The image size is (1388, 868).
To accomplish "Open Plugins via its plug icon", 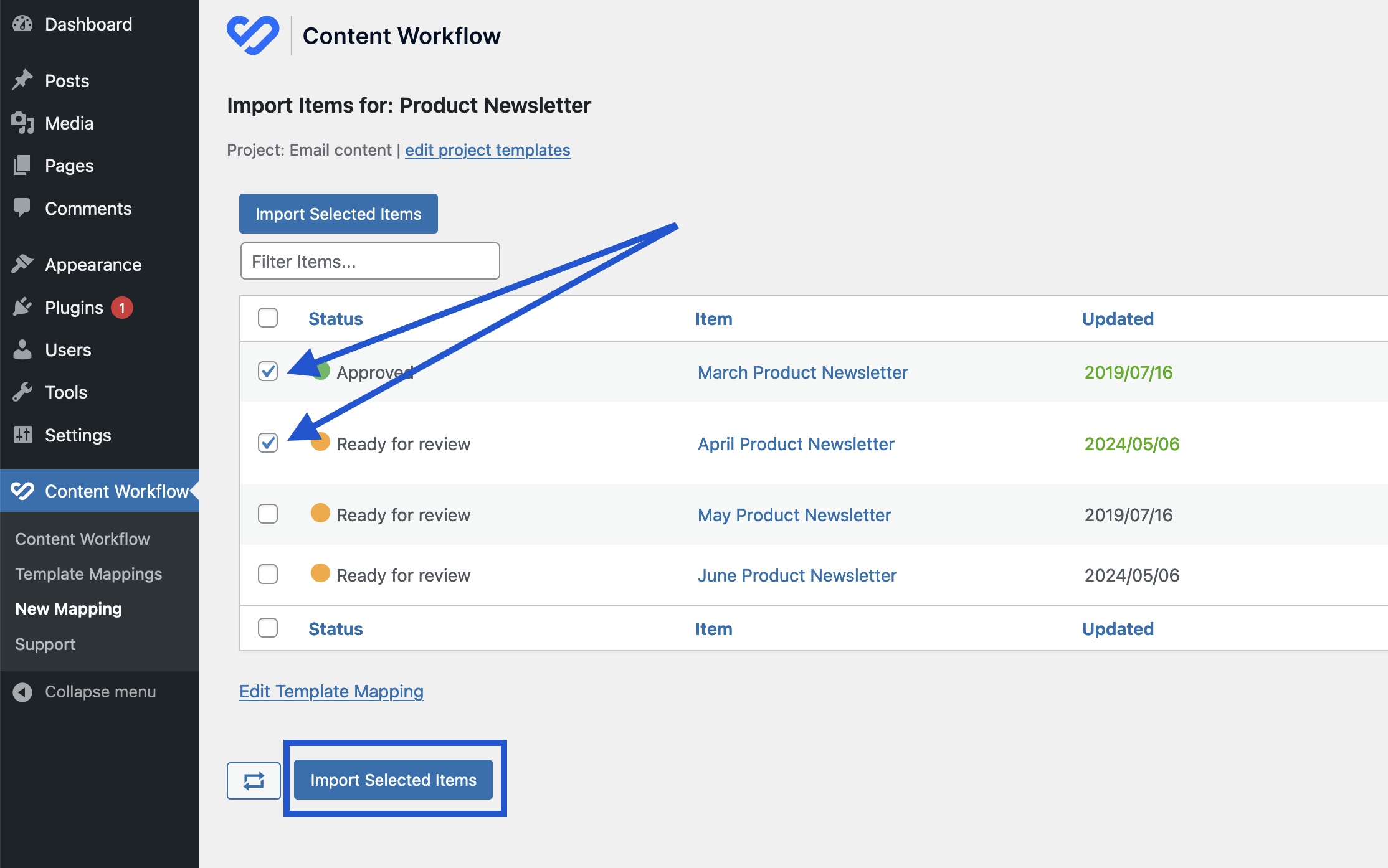I will pyautogui.click(x=22, y=306).
